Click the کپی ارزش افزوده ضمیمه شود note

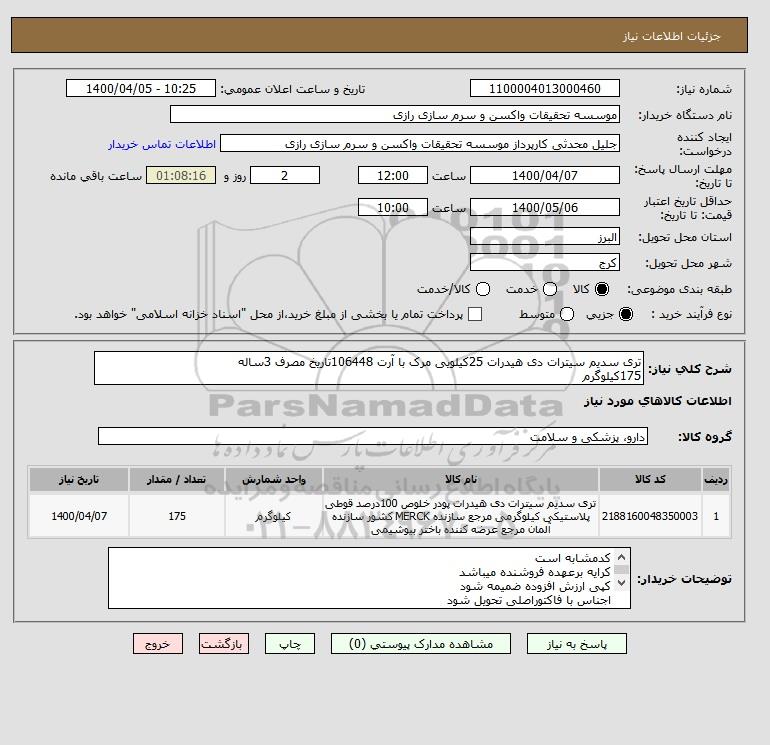535,586
